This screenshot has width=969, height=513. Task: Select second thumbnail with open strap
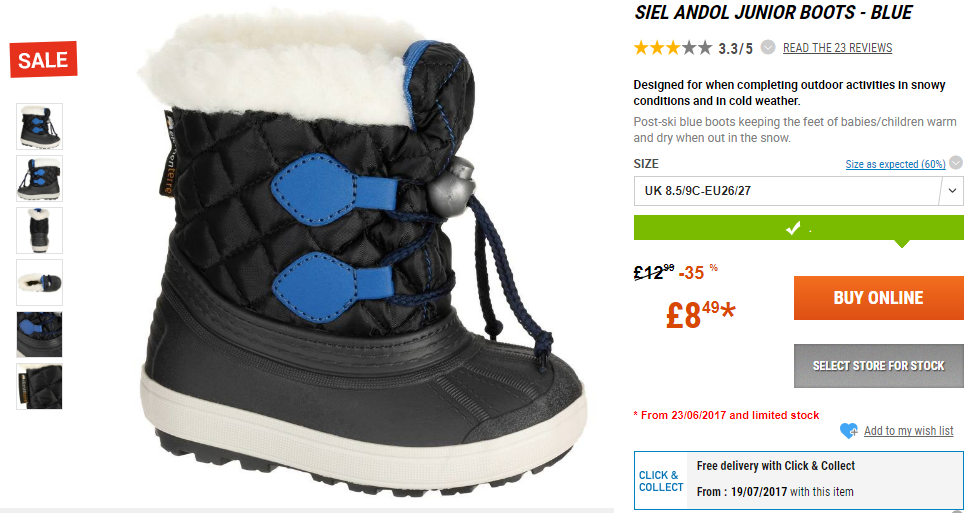40,179
